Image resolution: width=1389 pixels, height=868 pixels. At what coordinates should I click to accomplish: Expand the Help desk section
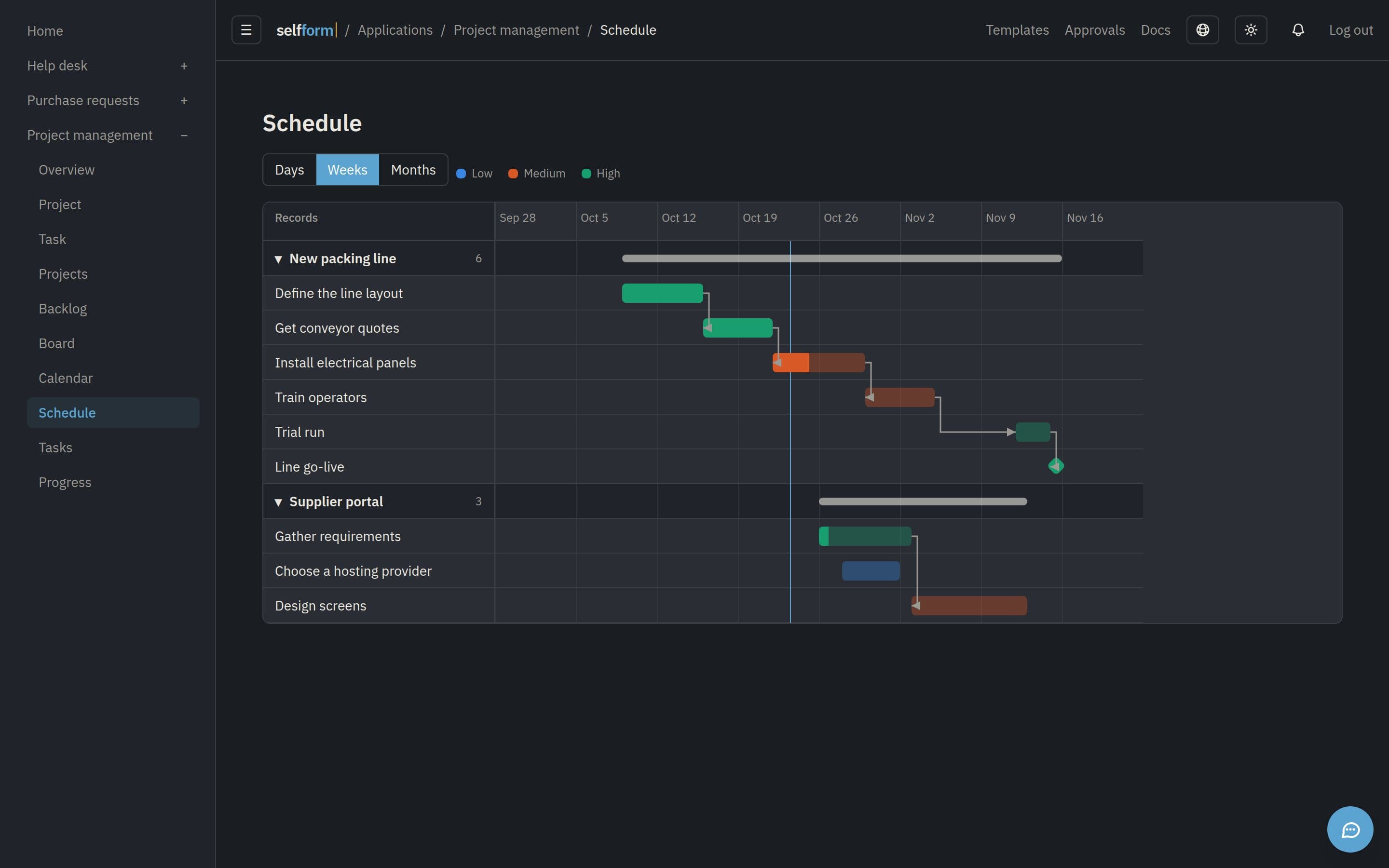pyautogui.click(x=184, y=66)
